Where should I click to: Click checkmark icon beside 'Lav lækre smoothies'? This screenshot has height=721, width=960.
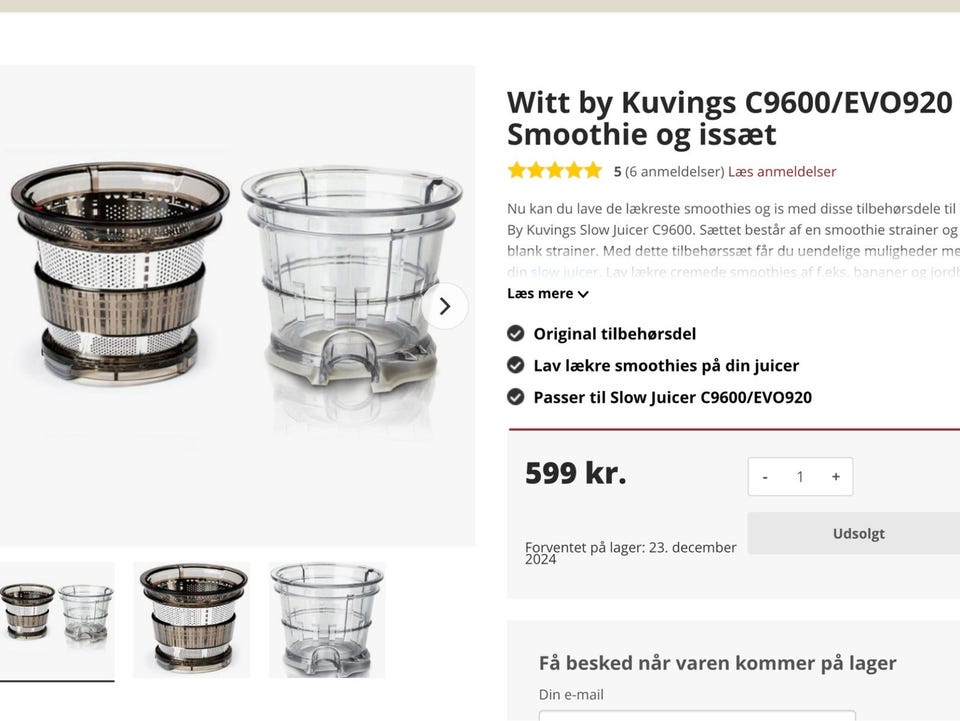tap(516, 365)
